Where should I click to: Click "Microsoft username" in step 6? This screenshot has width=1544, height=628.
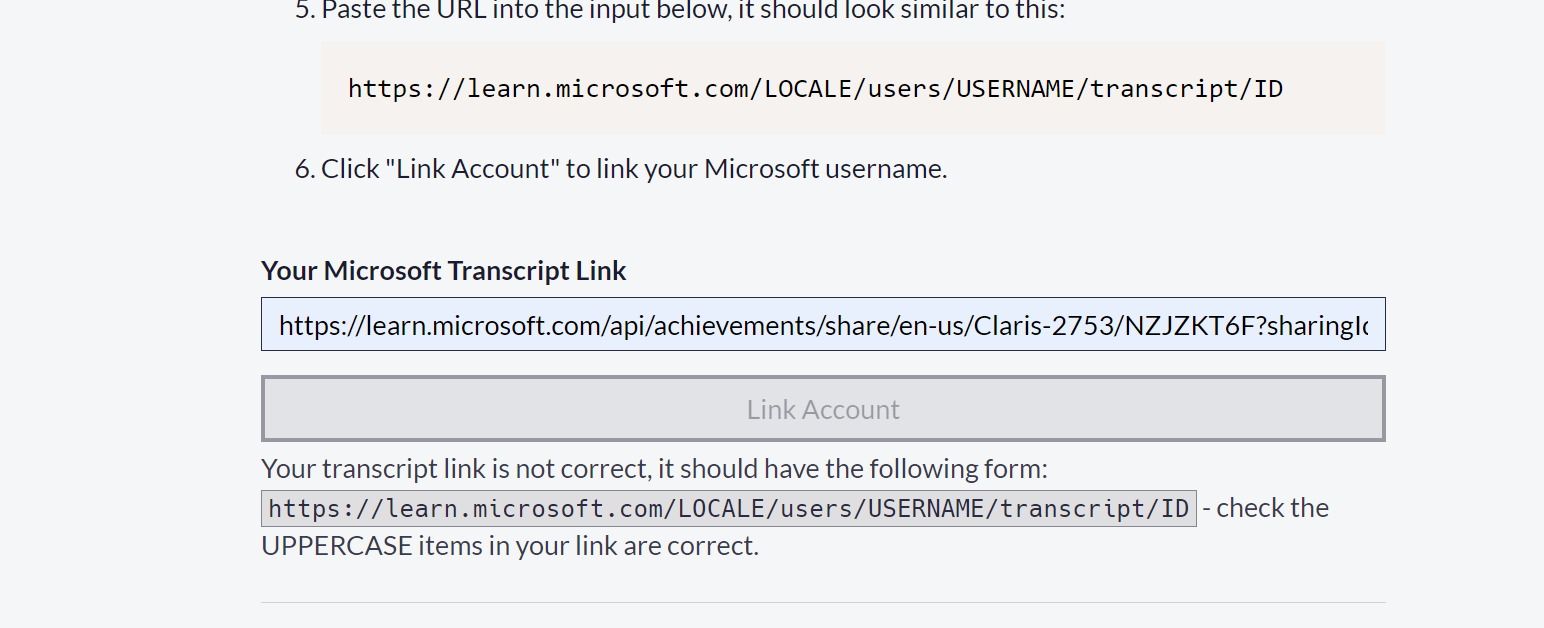[824, 169]
